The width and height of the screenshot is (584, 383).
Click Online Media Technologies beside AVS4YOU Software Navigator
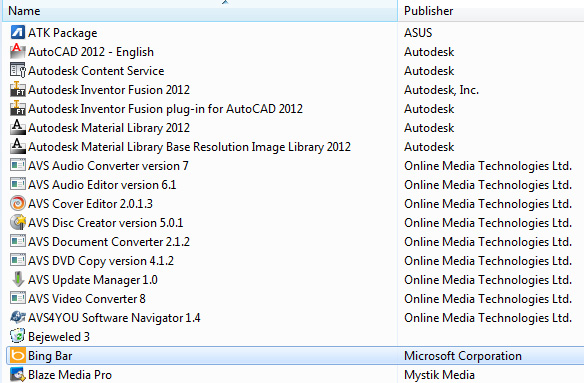click(x=488, y=318)
